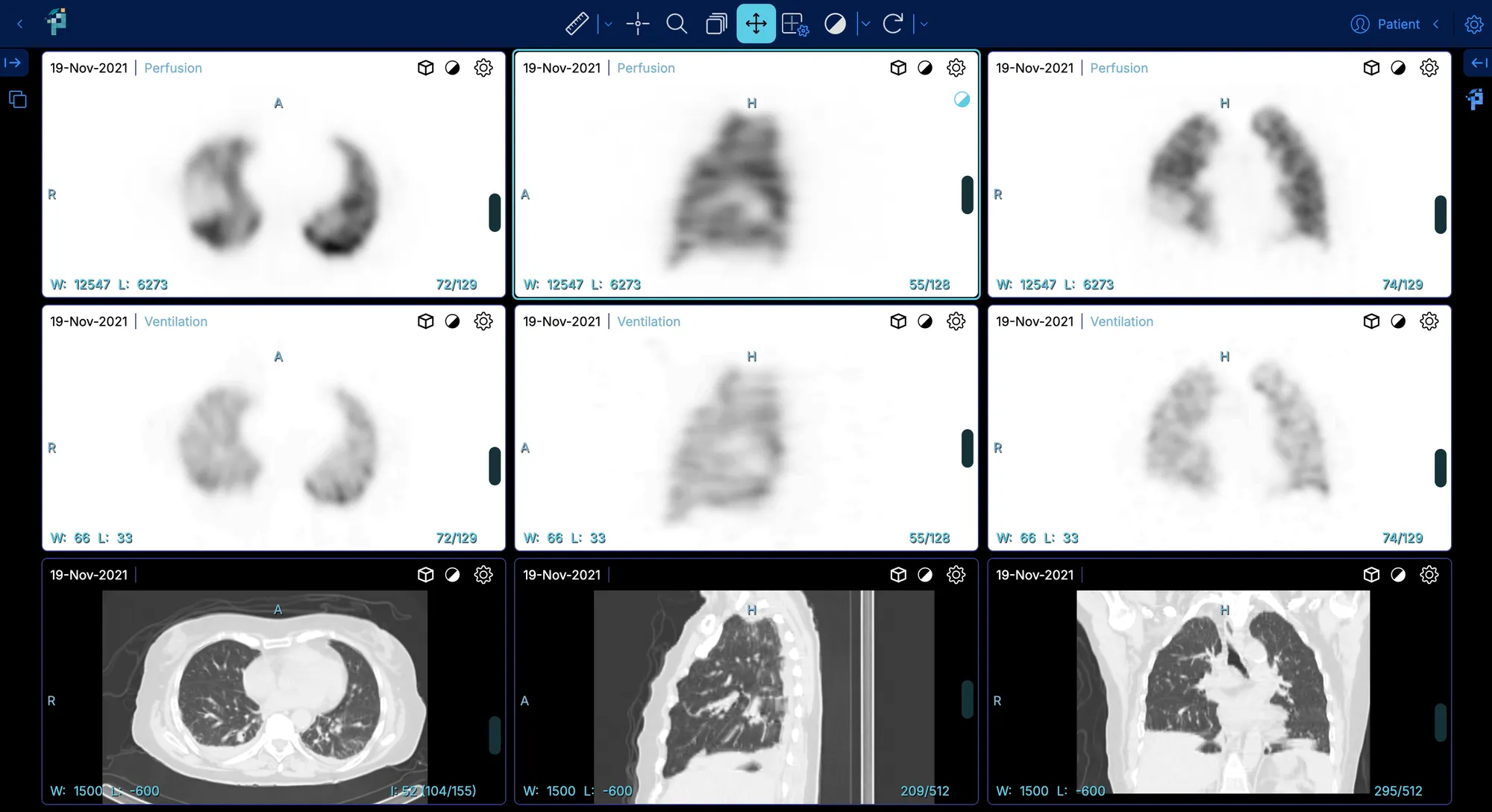Expand the measurement tool dropdown arrow

coord(608,24)
